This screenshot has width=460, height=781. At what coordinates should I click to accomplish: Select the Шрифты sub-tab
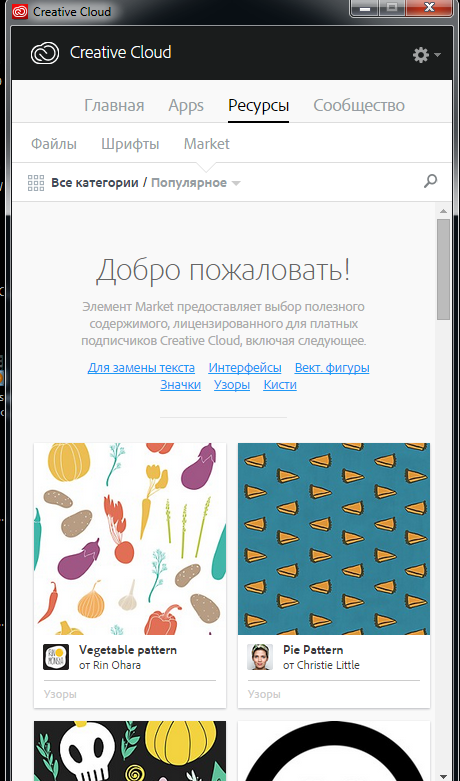130,144
